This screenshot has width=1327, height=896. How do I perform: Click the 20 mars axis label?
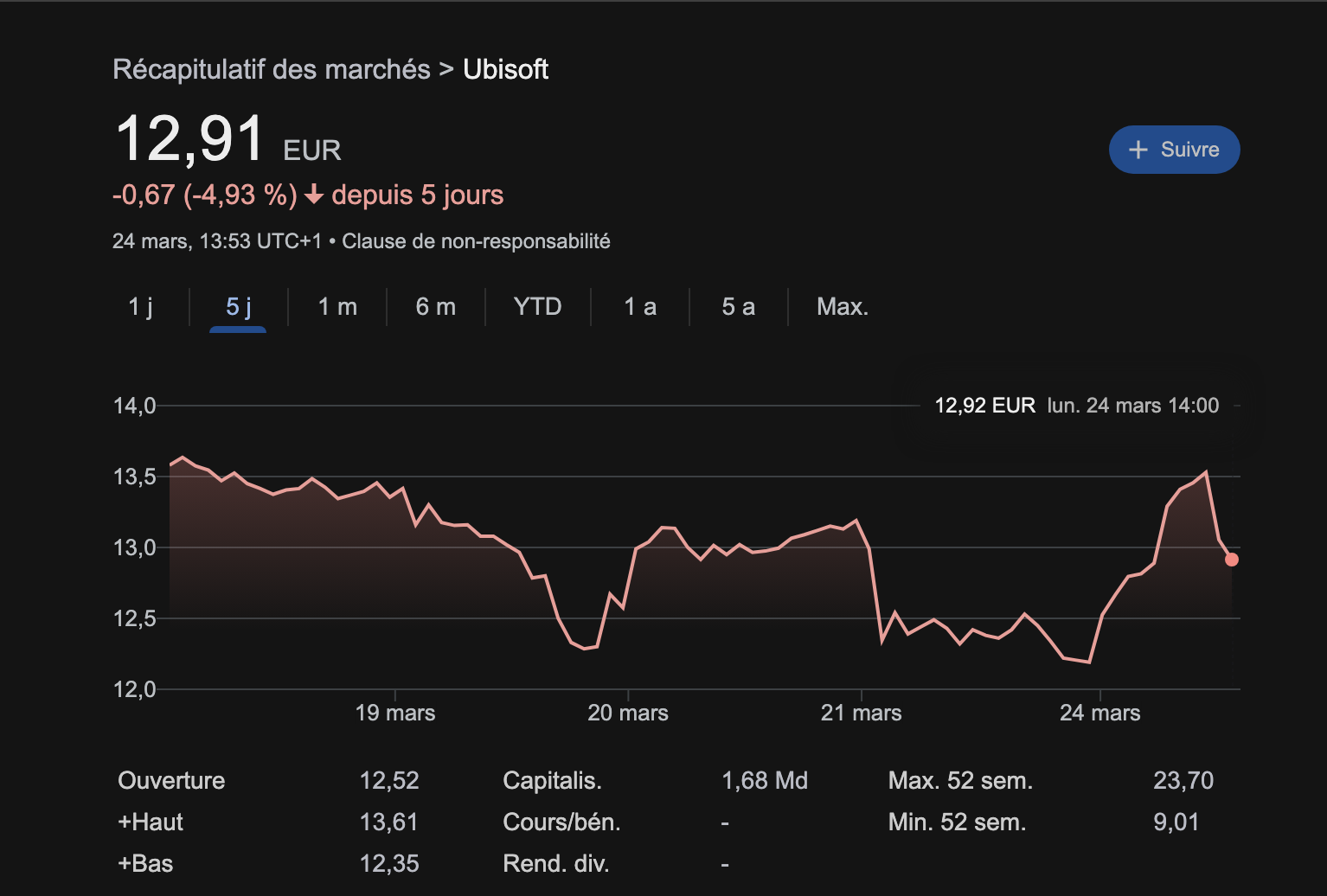coord(628,713)
